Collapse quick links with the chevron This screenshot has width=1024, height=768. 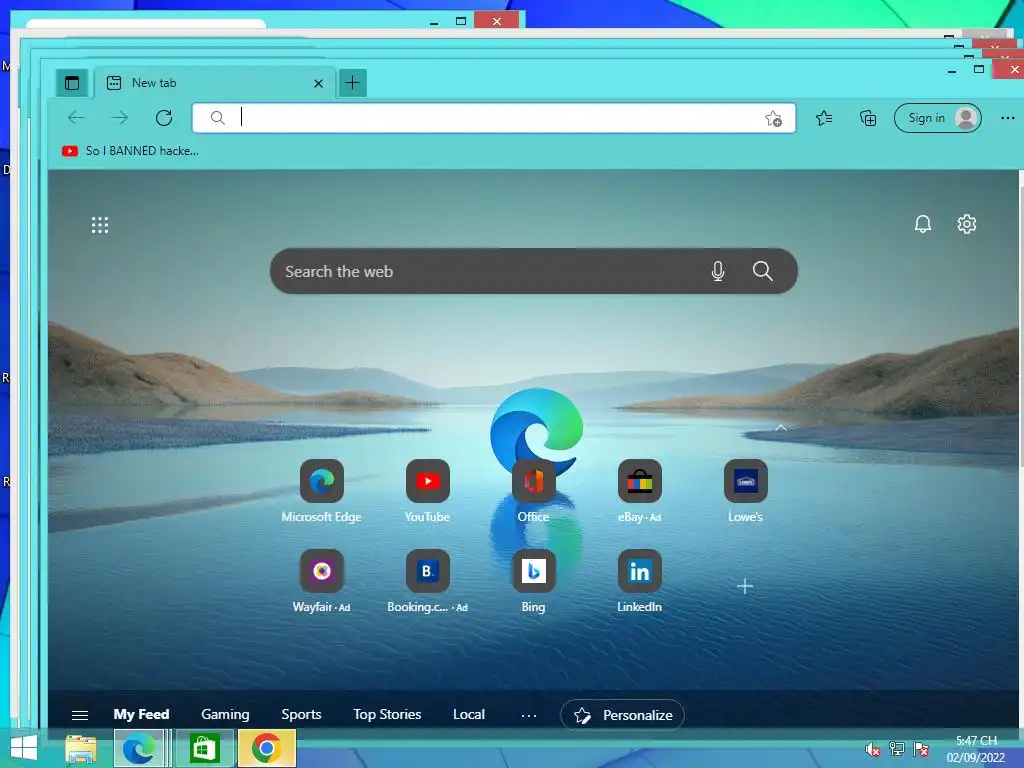pyautogui.click(x=781, y=428)
